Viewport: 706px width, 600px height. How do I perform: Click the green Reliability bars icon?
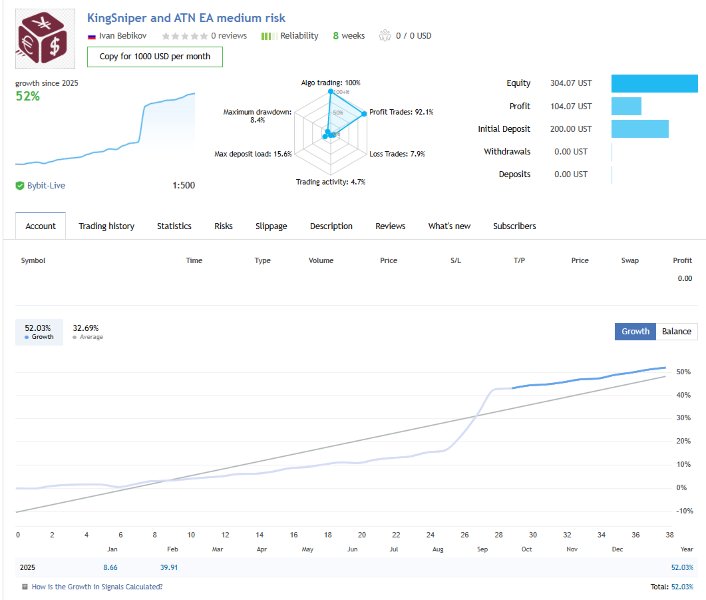tap(269, 36)
